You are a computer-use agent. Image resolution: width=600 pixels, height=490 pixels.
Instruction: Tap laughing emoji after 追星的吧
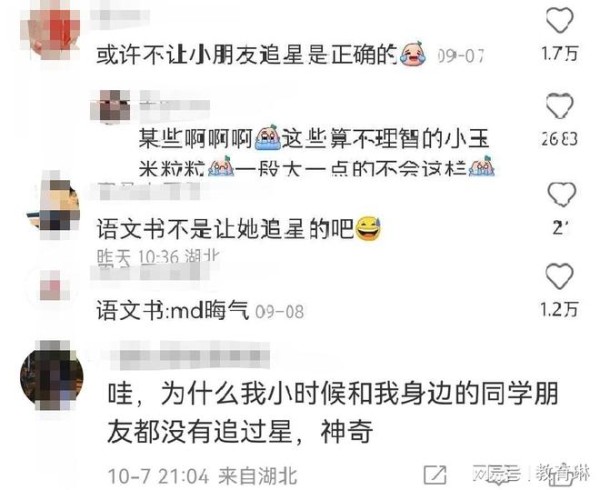tap(368, 228)
